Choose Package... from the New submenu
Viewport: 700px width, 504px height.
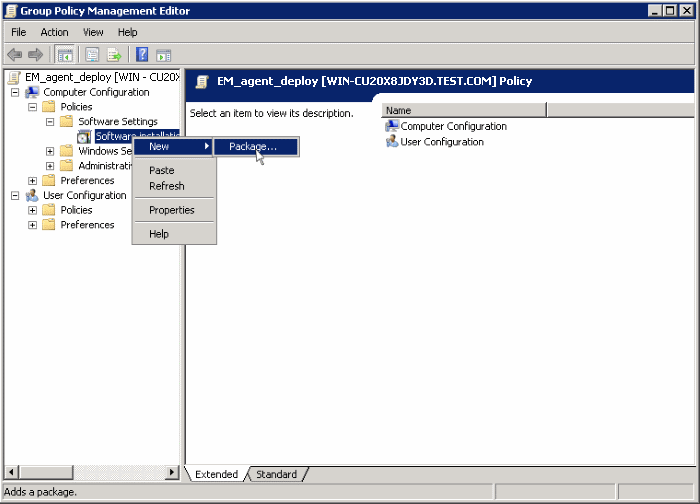point(256,146)
